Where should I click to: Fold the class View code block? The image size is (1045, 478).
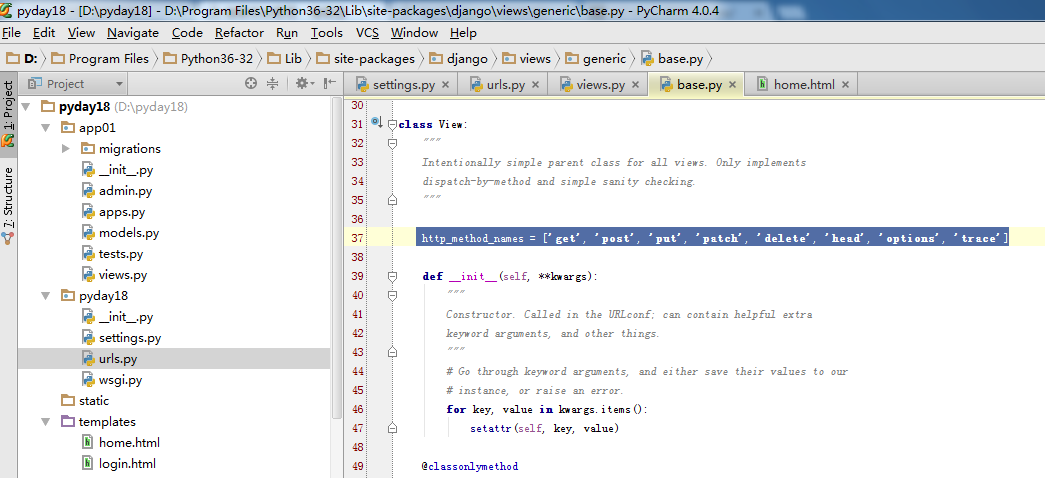point(392,124)
